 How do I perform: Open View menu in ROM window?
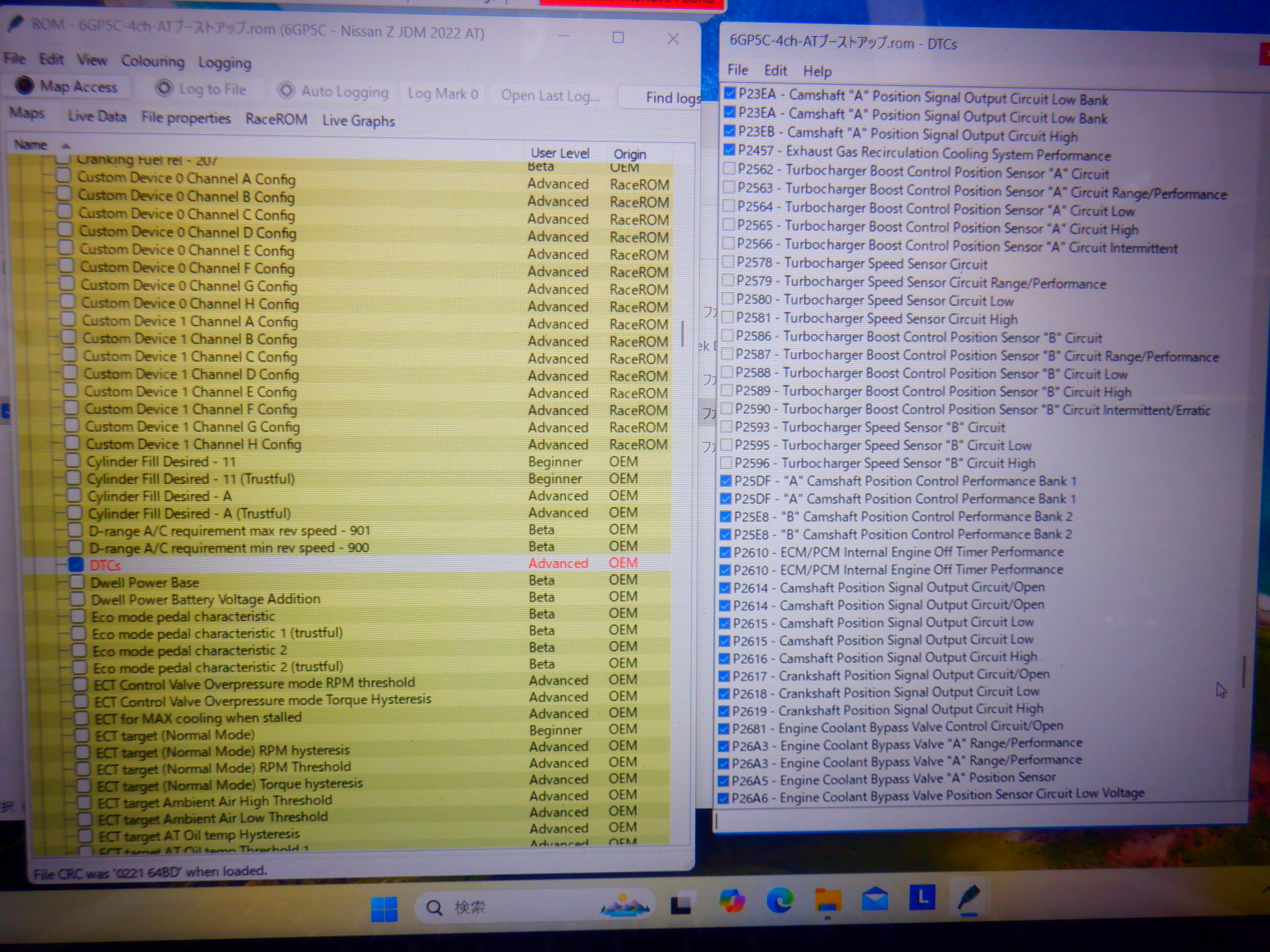(x=92, y=60)
